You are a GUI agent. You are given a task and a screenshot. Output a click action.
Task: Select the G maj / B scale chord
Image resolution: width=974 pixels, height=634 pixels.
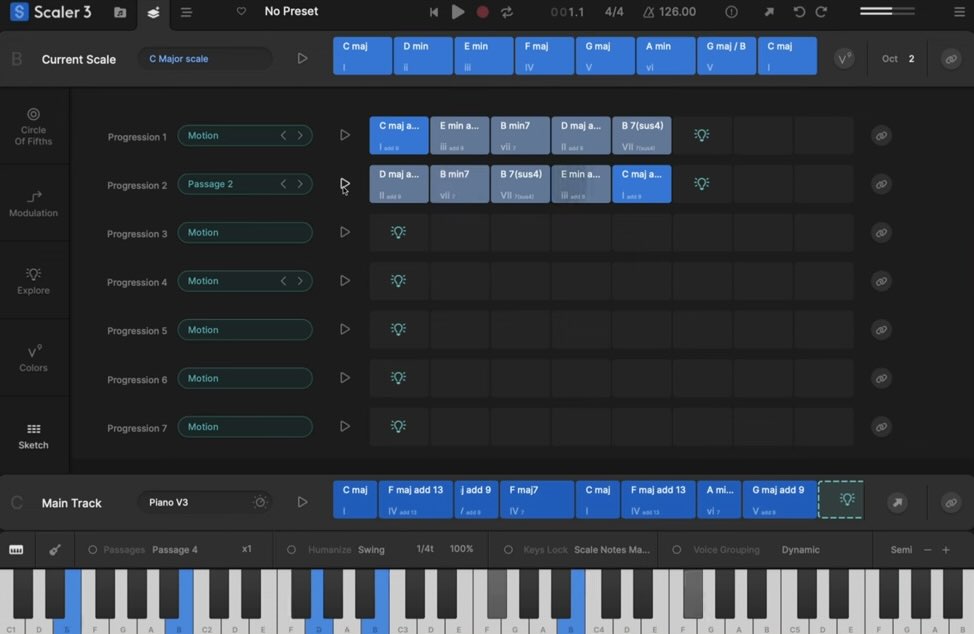pyautogui.click(x=726, y=56)
